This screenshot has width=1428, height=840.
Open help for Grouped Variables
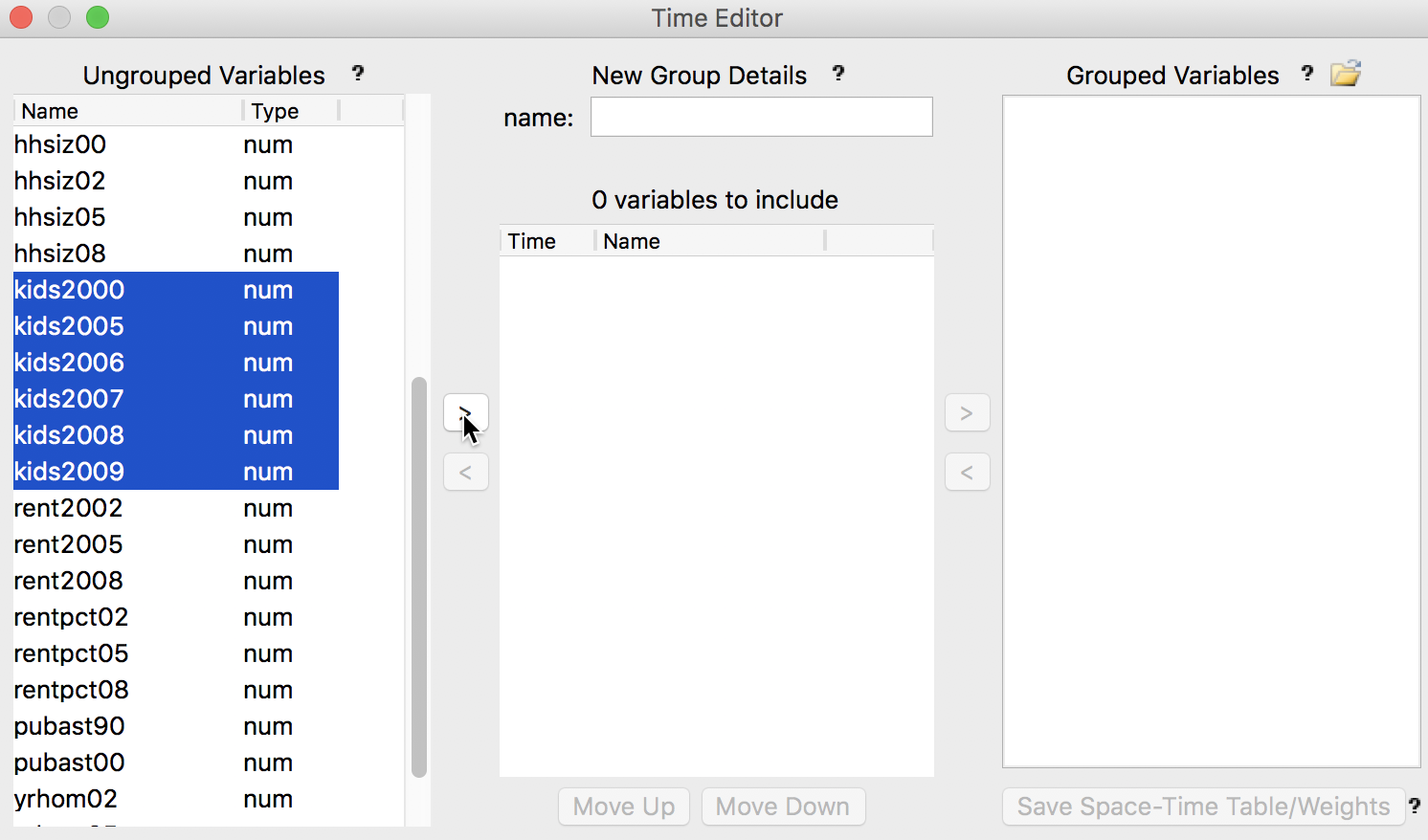(1307, 74)
